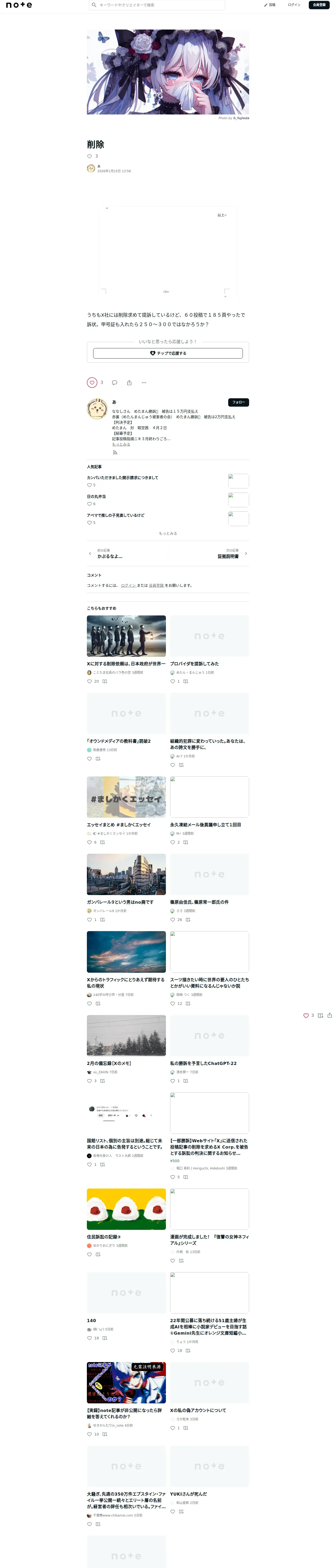Screen dimensions: 336x1568
Task: Open the #ましかくエッセイ thumbnail image
Action: [x=126, y=797]
